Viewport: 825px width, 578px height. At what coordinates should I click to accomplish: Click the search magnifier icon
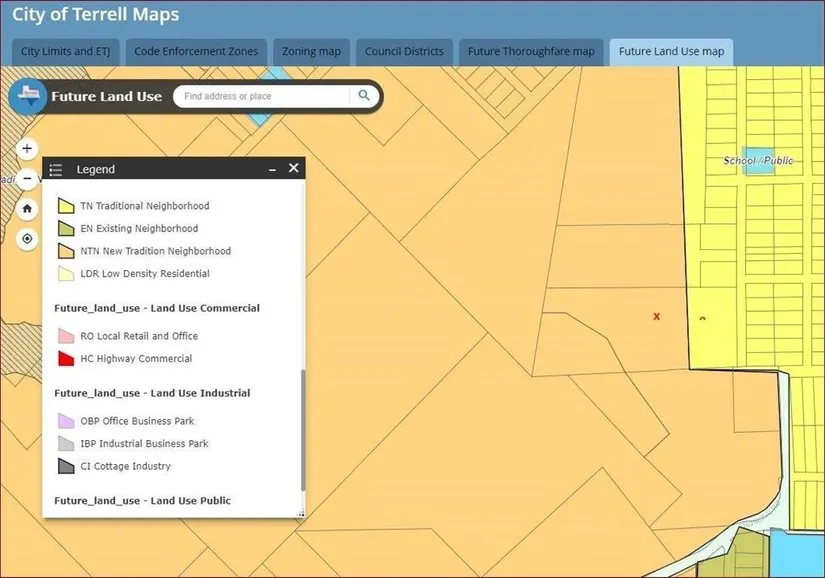(364, 96)
